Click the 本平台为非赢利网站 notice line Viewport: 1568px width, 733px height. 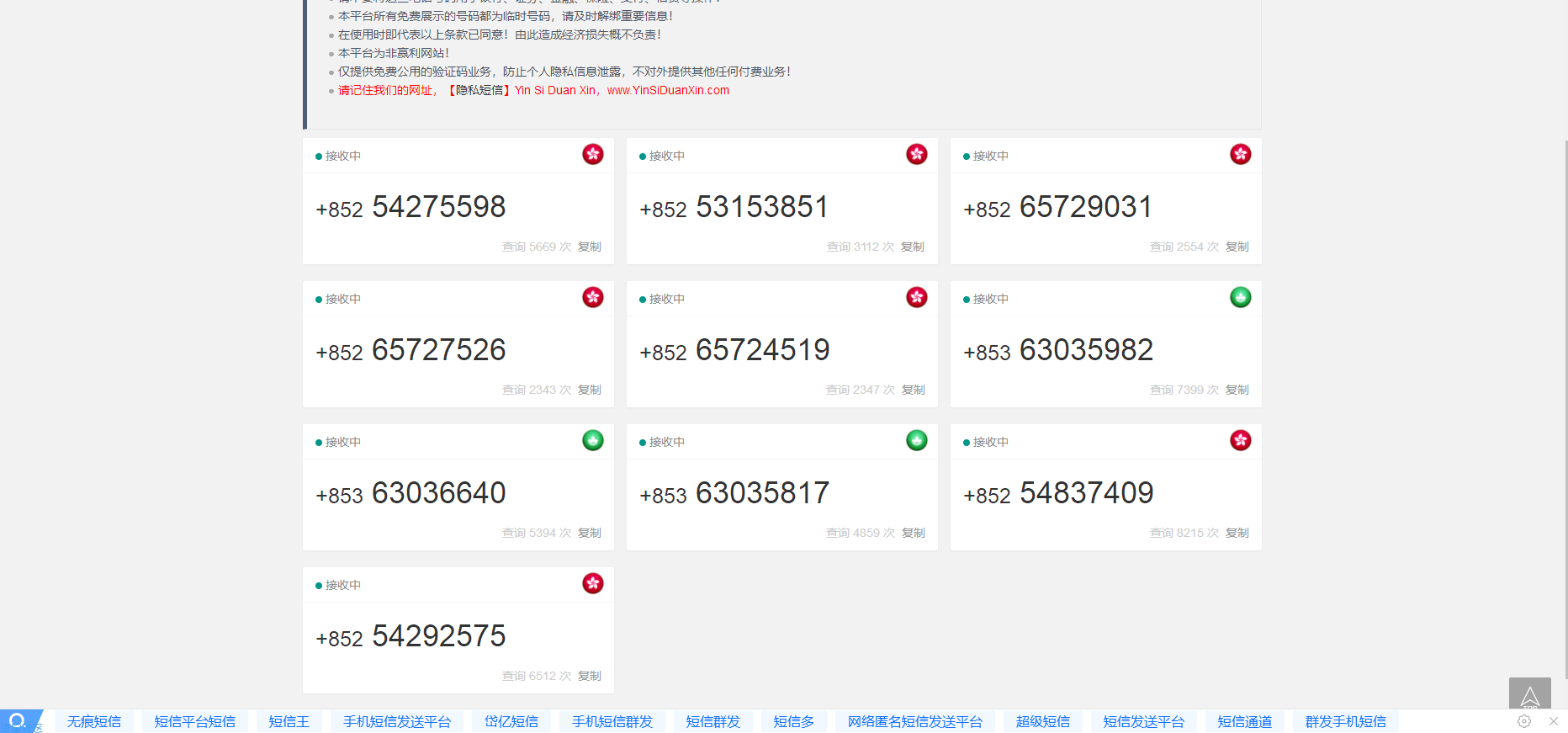[394, 53]
